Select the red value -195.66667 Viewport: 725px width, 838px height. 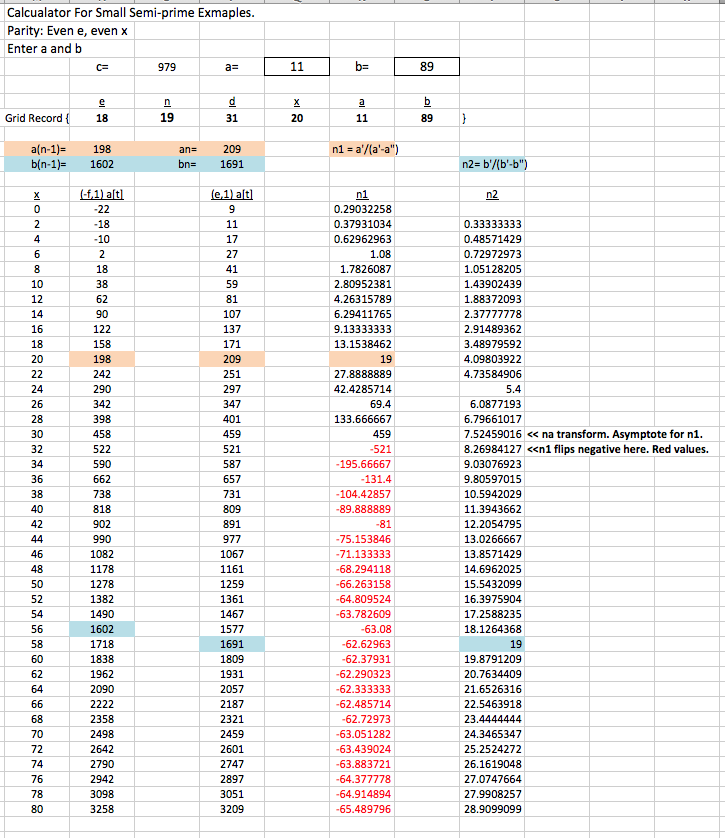[362, 464]
